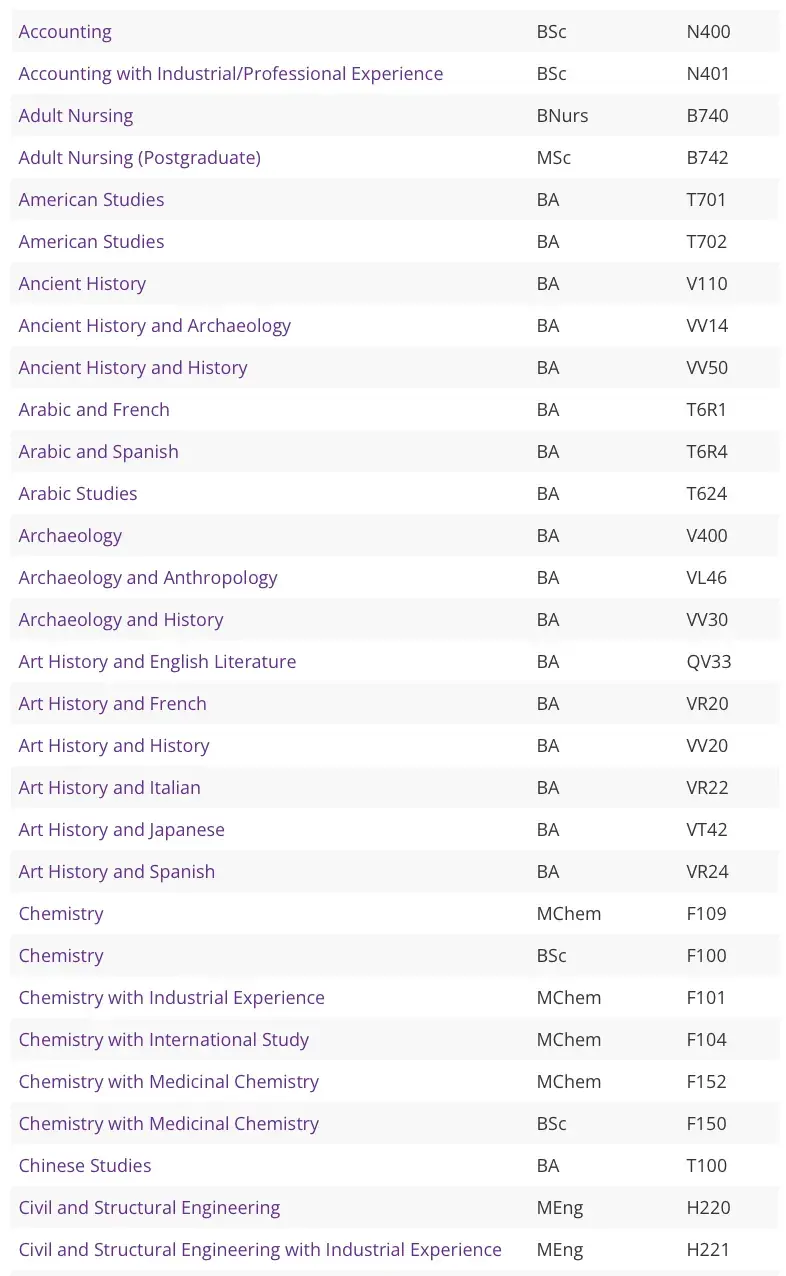Open the Chemistry MChem F109 course
The height and width of the screenshot is (1276, 786).
pyautogui.click(x=61, y=914)
